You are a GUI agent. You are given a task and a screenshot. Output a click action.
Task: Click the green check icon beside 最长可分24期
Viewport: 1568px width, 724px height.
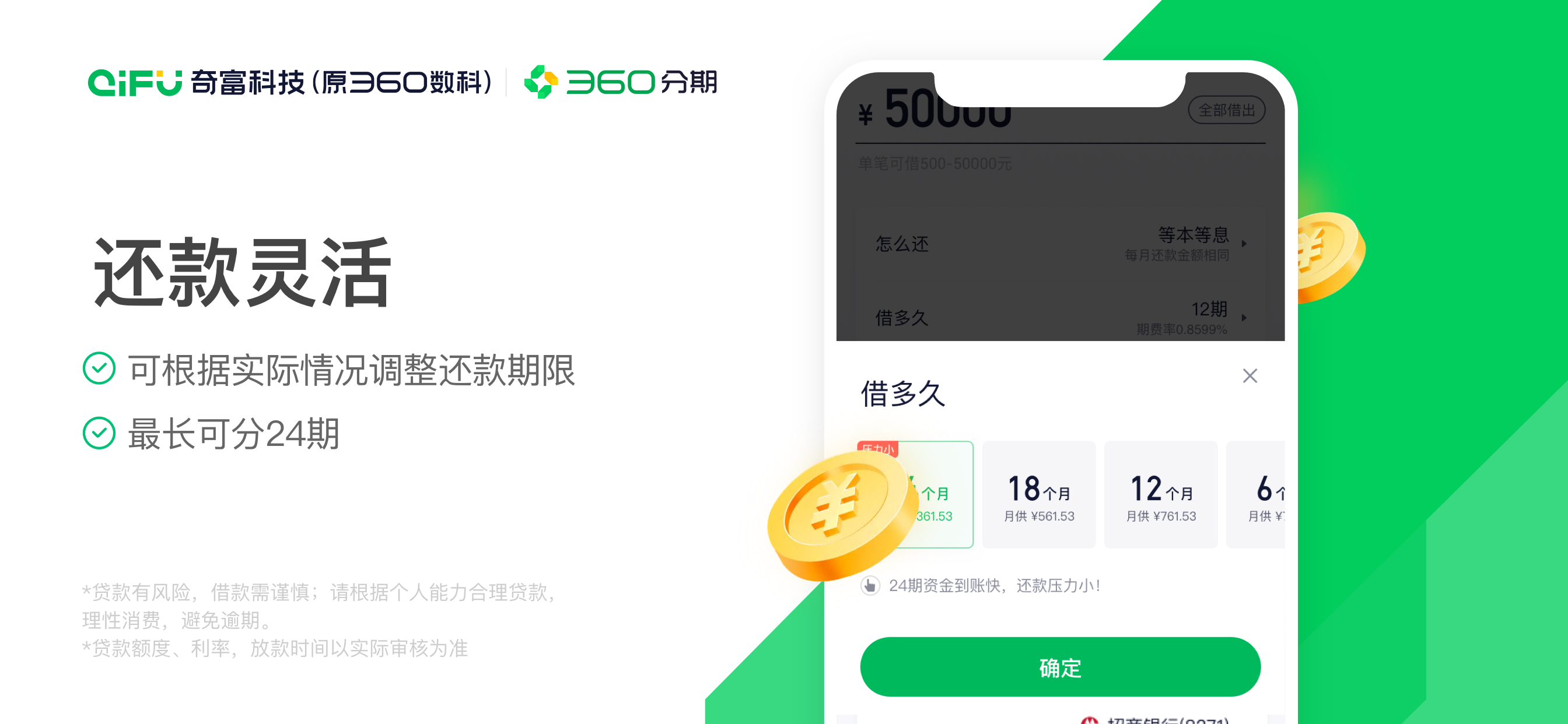point(99,433)
